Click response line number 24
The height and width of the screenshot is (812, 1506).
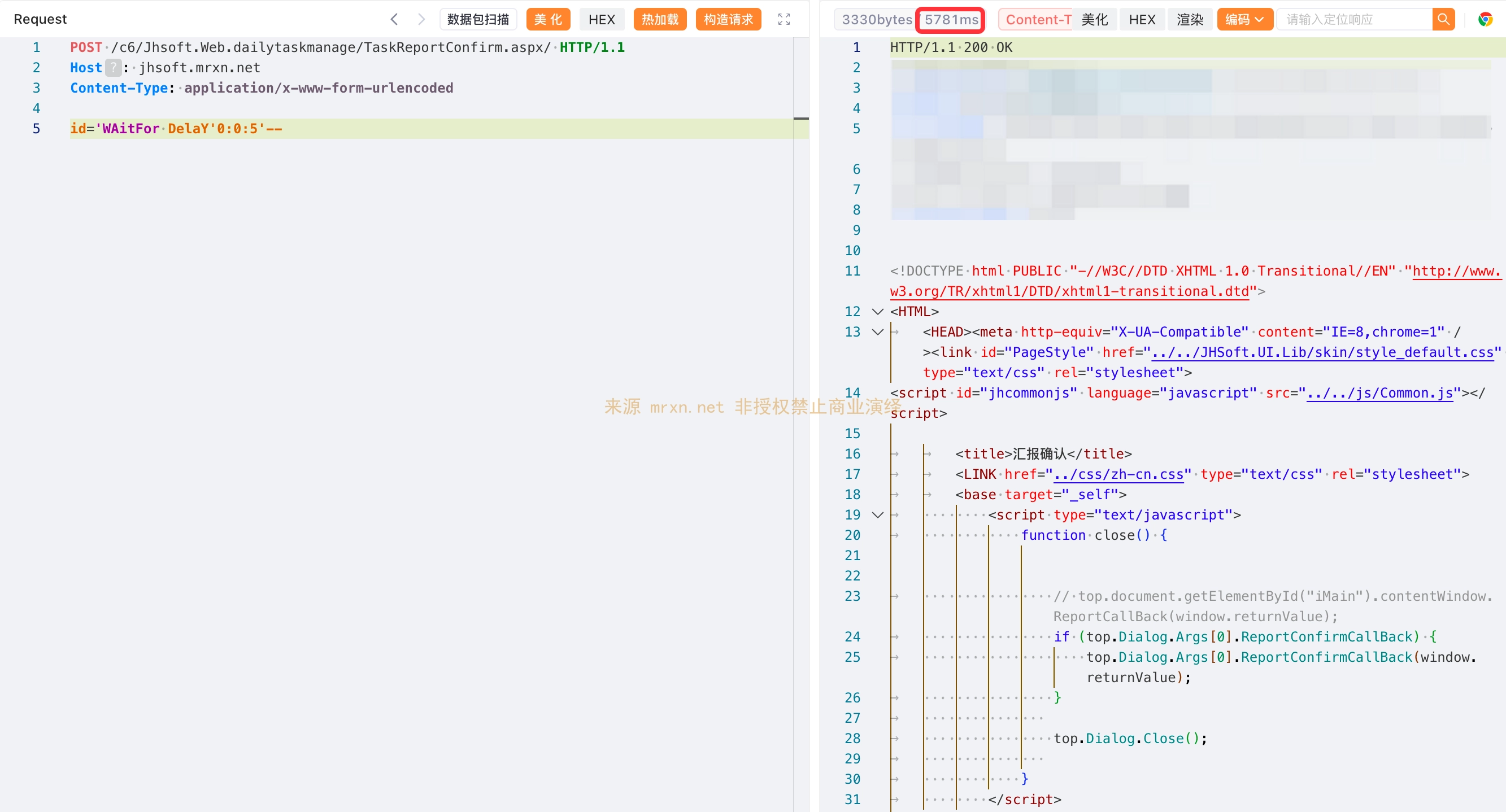tap(852, 636)
